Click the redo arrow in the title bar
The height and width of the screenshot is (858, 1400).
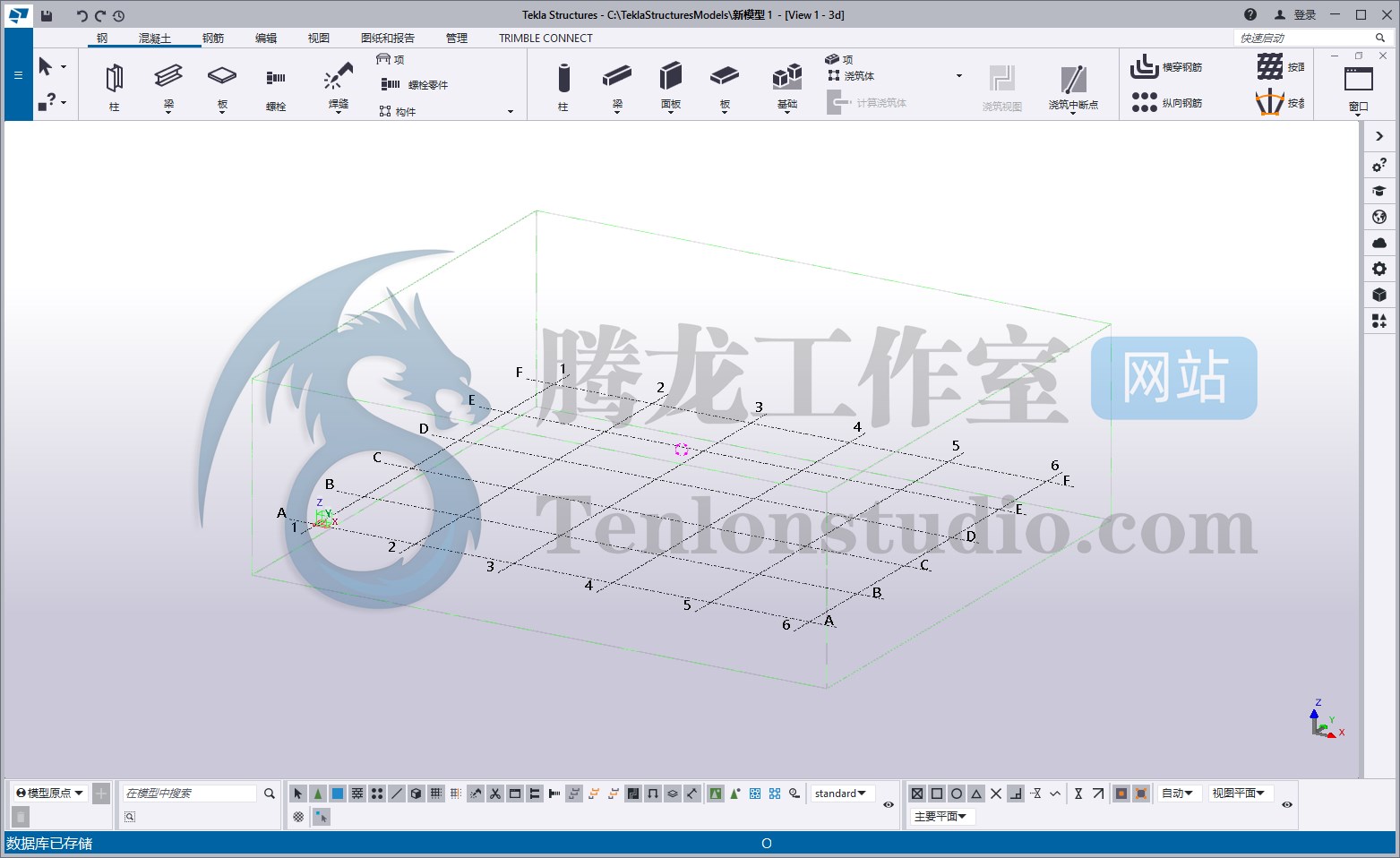pyautogui.click(x=100, y=15)
